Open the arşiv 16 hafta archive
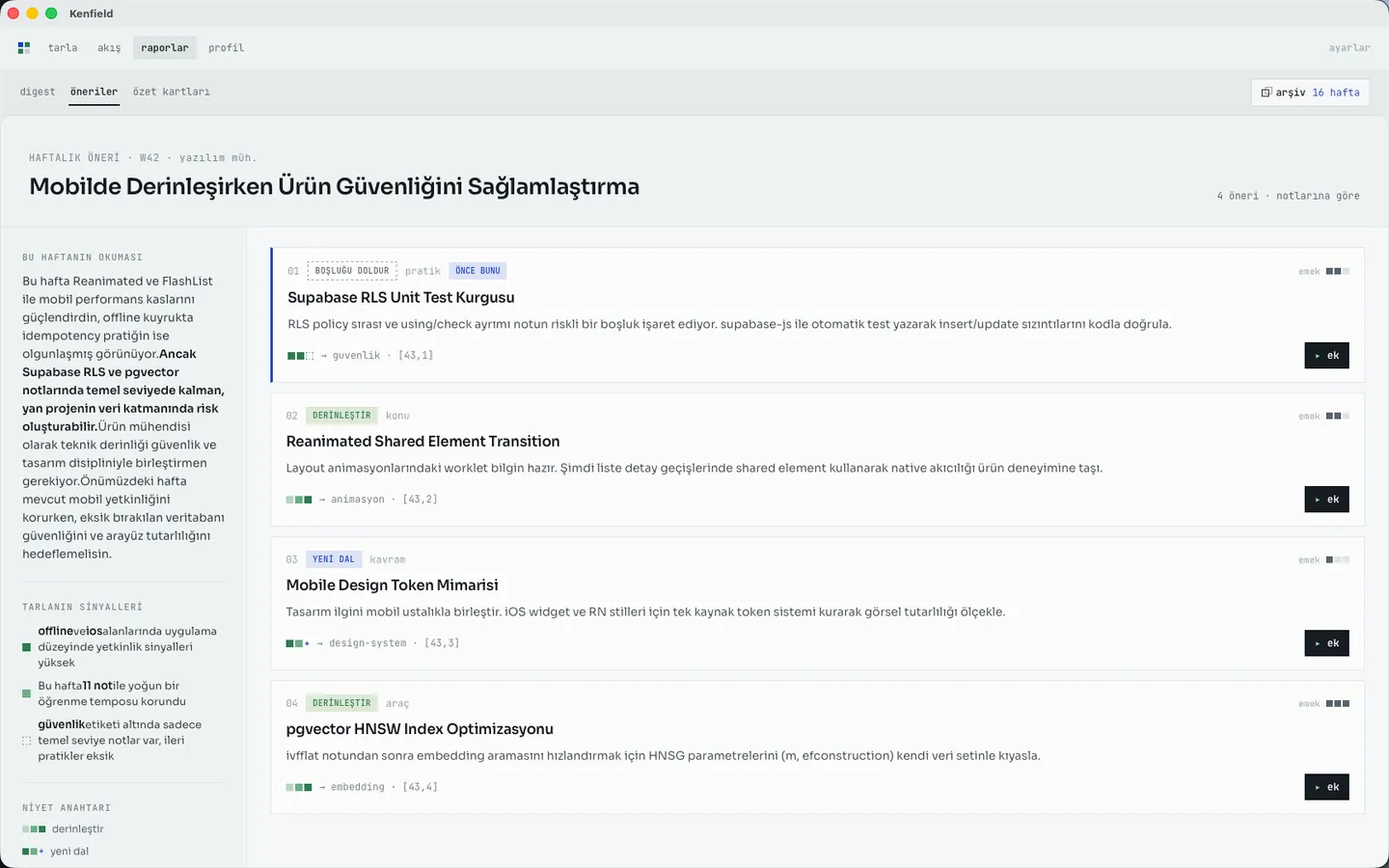Viewport: 1389px width, 868px height. pyautogui.click(x=1310, y=93)
